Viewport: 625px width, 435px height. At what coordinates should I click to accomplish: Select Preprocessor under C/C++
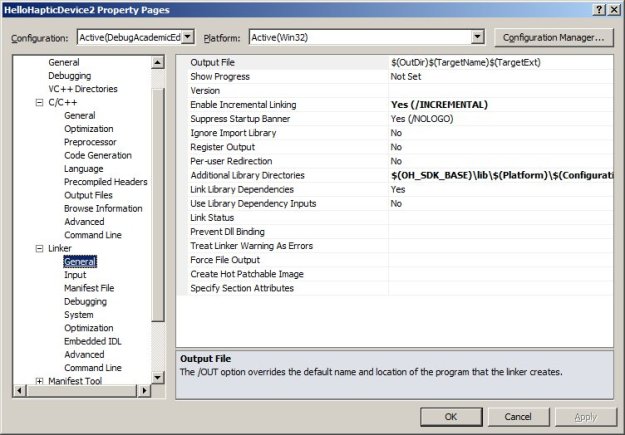click(89, 142)
